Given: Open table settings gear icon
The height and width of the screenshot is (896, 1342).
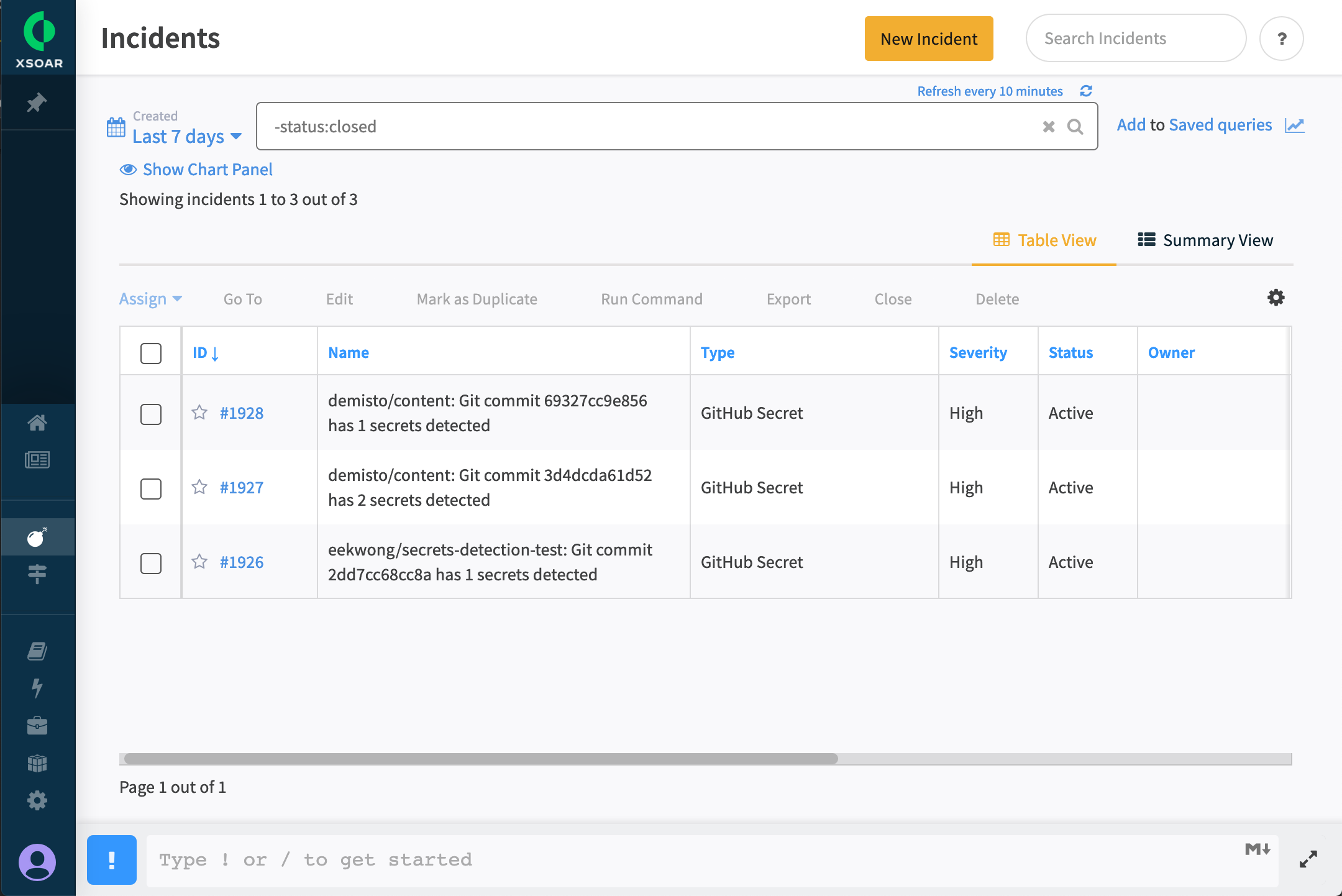Looking at the screenshot, I should pos(1276,298).
